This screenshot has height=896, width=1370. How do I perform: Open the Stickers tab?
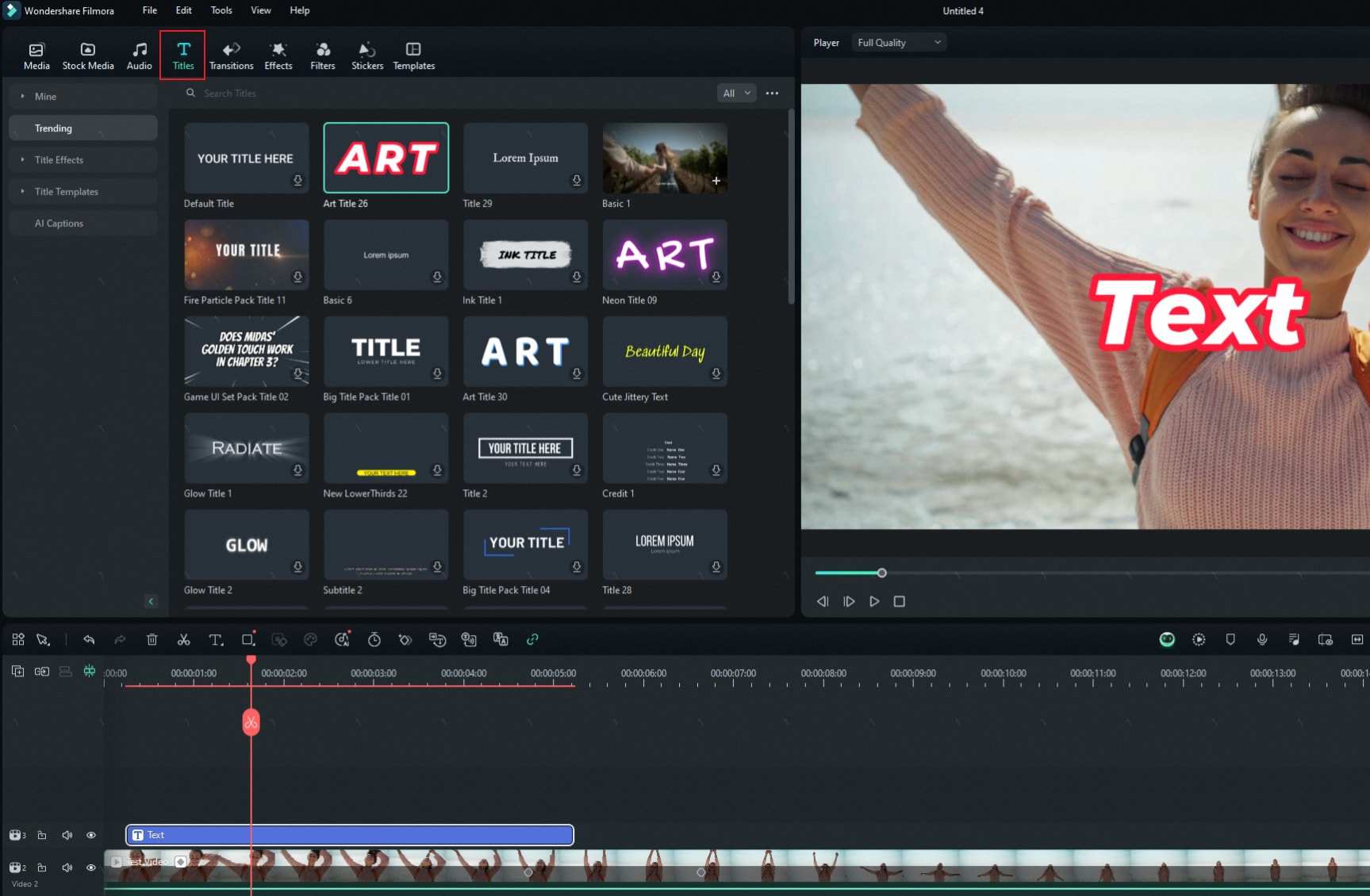tap(367, 56)
